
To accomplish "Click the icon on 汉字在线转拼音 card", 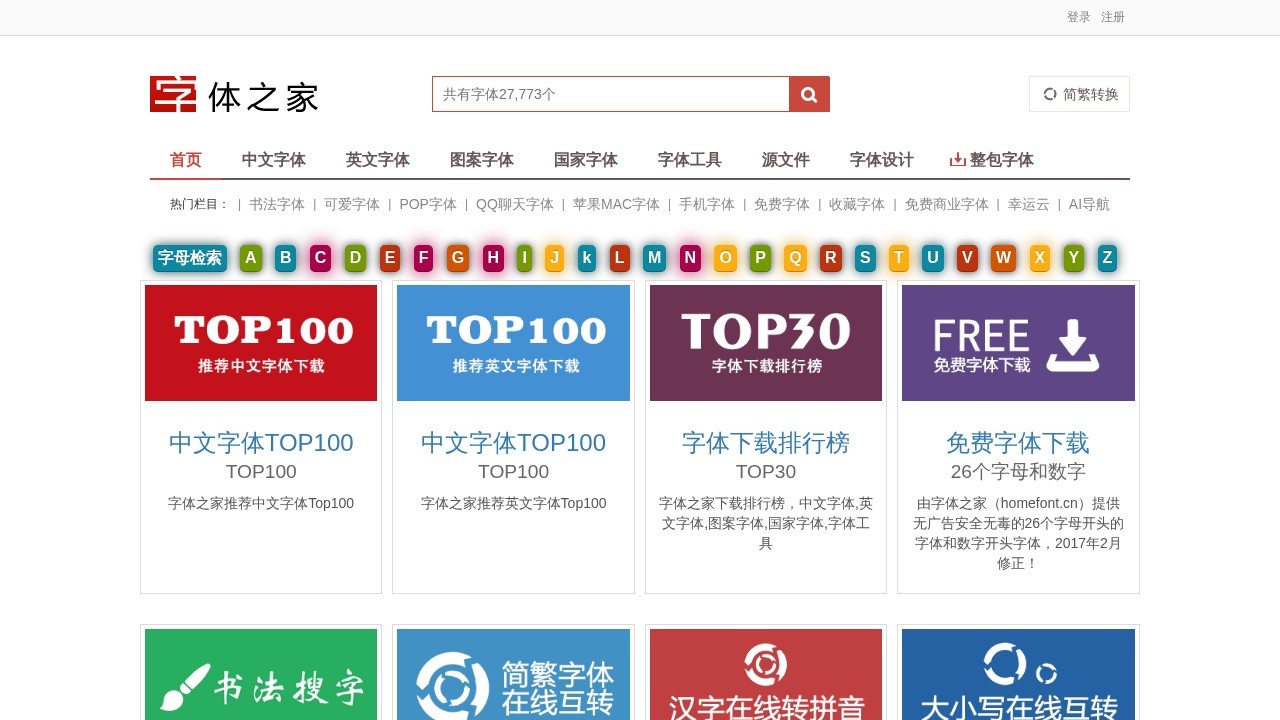I will 765,666.
